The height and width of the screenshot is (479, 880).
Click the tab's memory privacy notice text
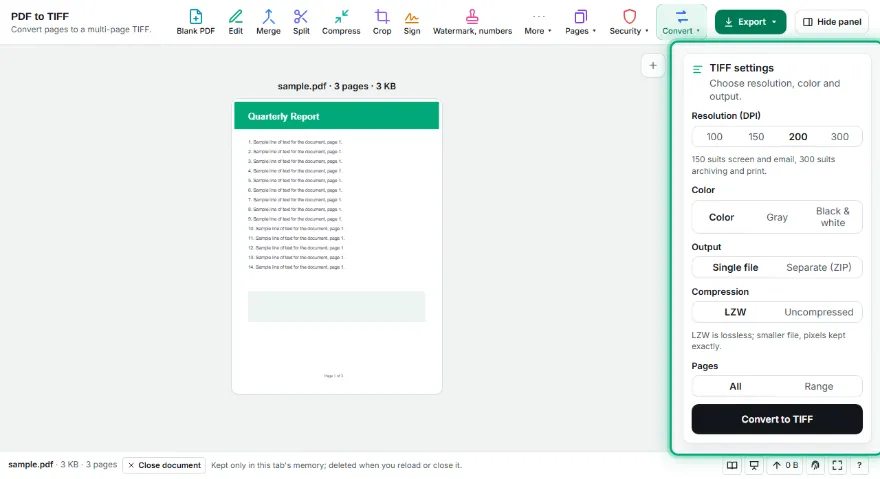point(336,465)
